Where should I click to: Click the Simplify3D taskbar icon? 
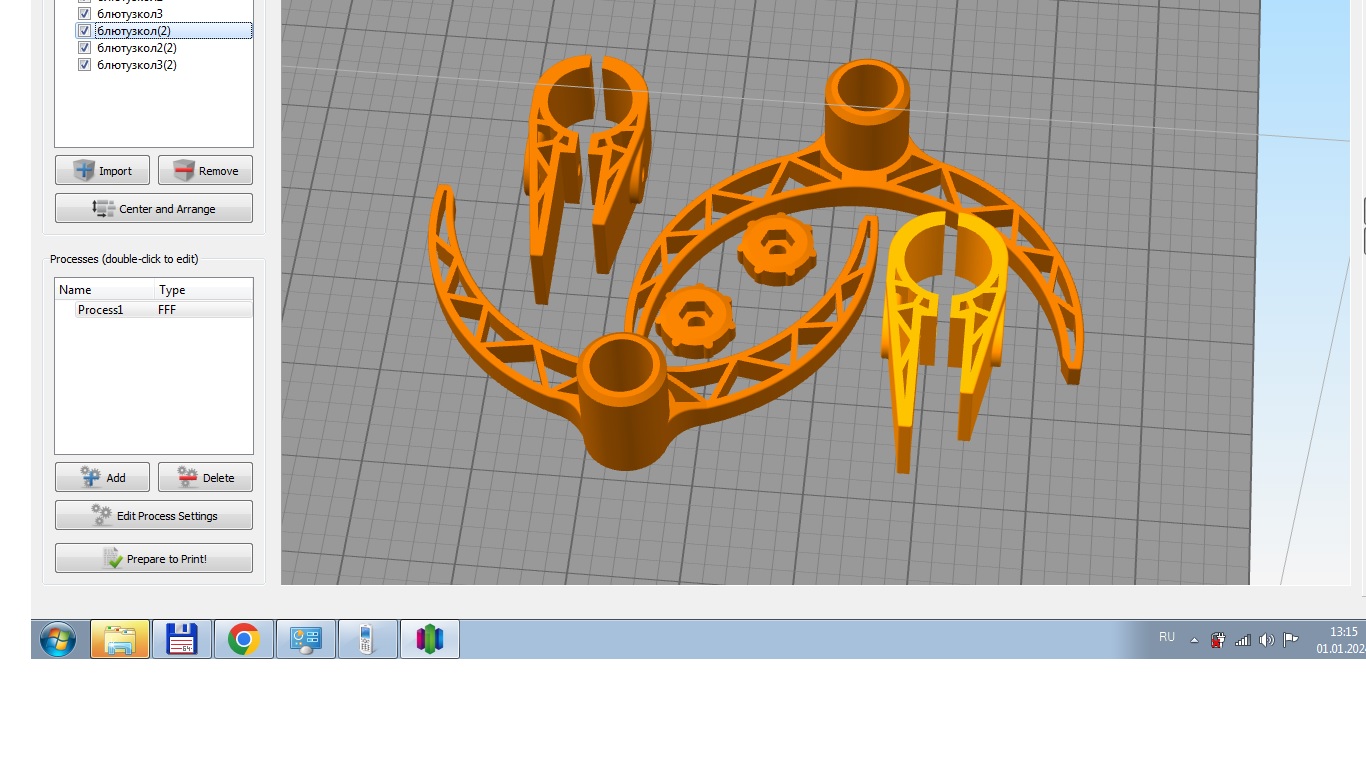pos(430,639)
